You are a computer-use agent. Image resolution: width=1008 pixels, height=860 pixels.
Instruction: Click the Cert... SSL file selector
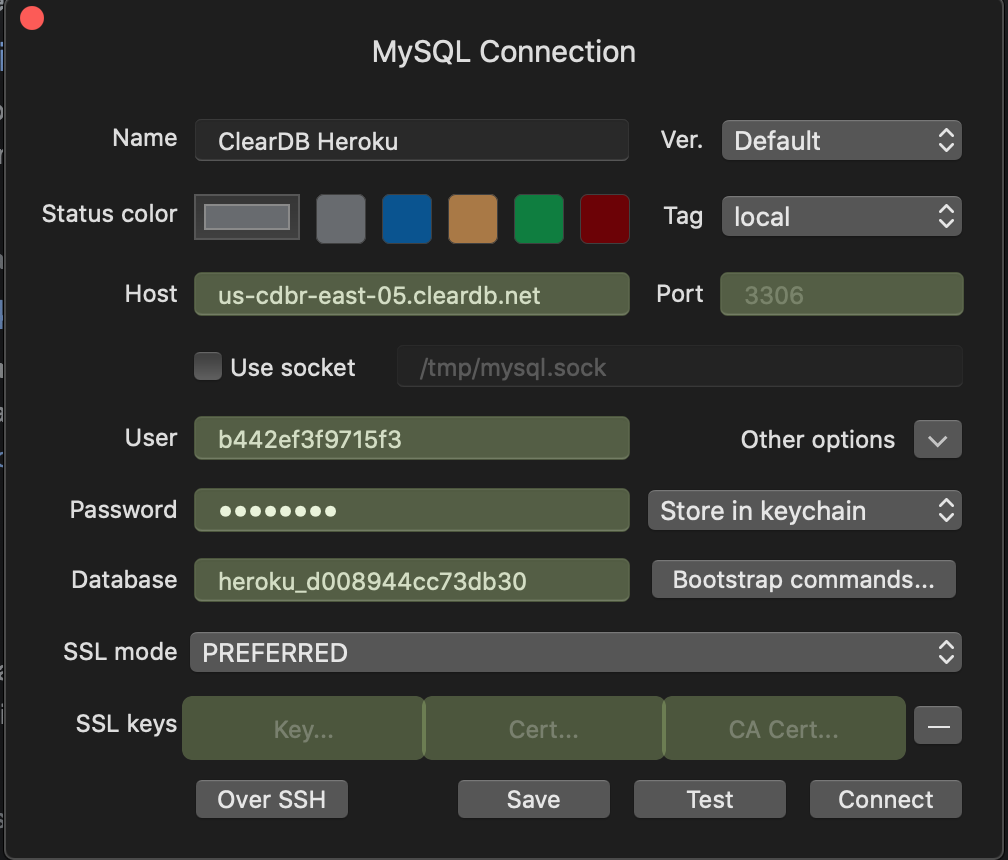click(x=543, y=728)
